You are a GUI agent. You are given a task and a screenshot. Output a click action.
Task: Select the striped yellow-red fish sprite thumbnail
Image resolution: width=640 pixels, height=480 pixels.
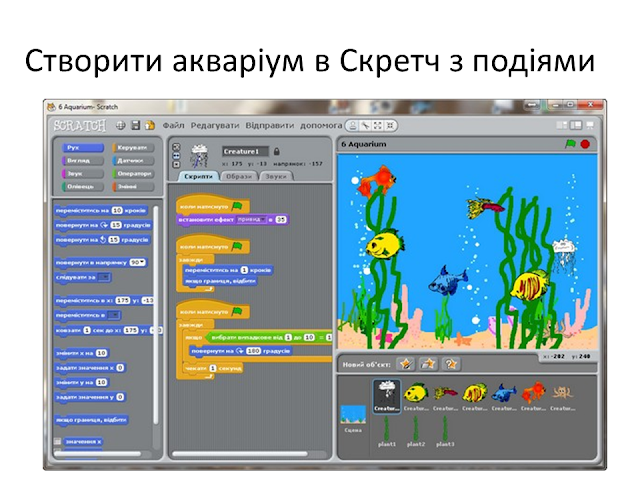click(475, 396)
